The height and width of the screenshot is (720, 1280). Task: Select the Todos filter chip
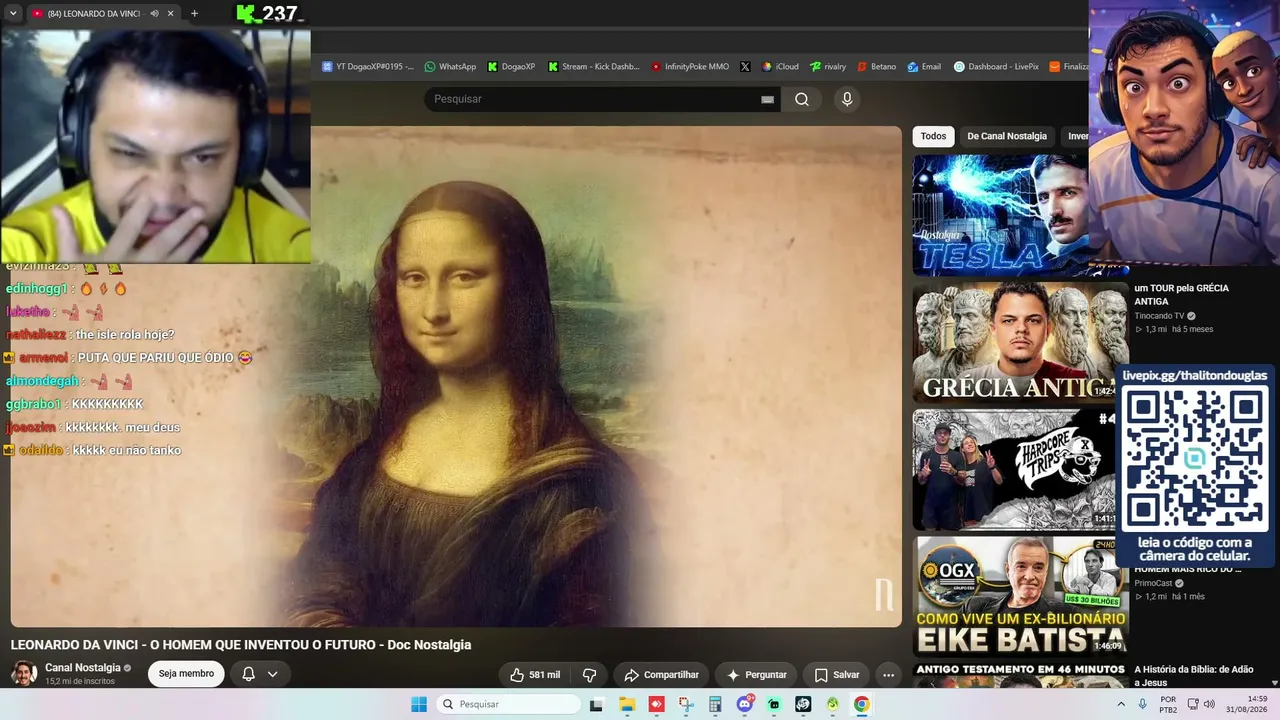click(x=933, y=136)
